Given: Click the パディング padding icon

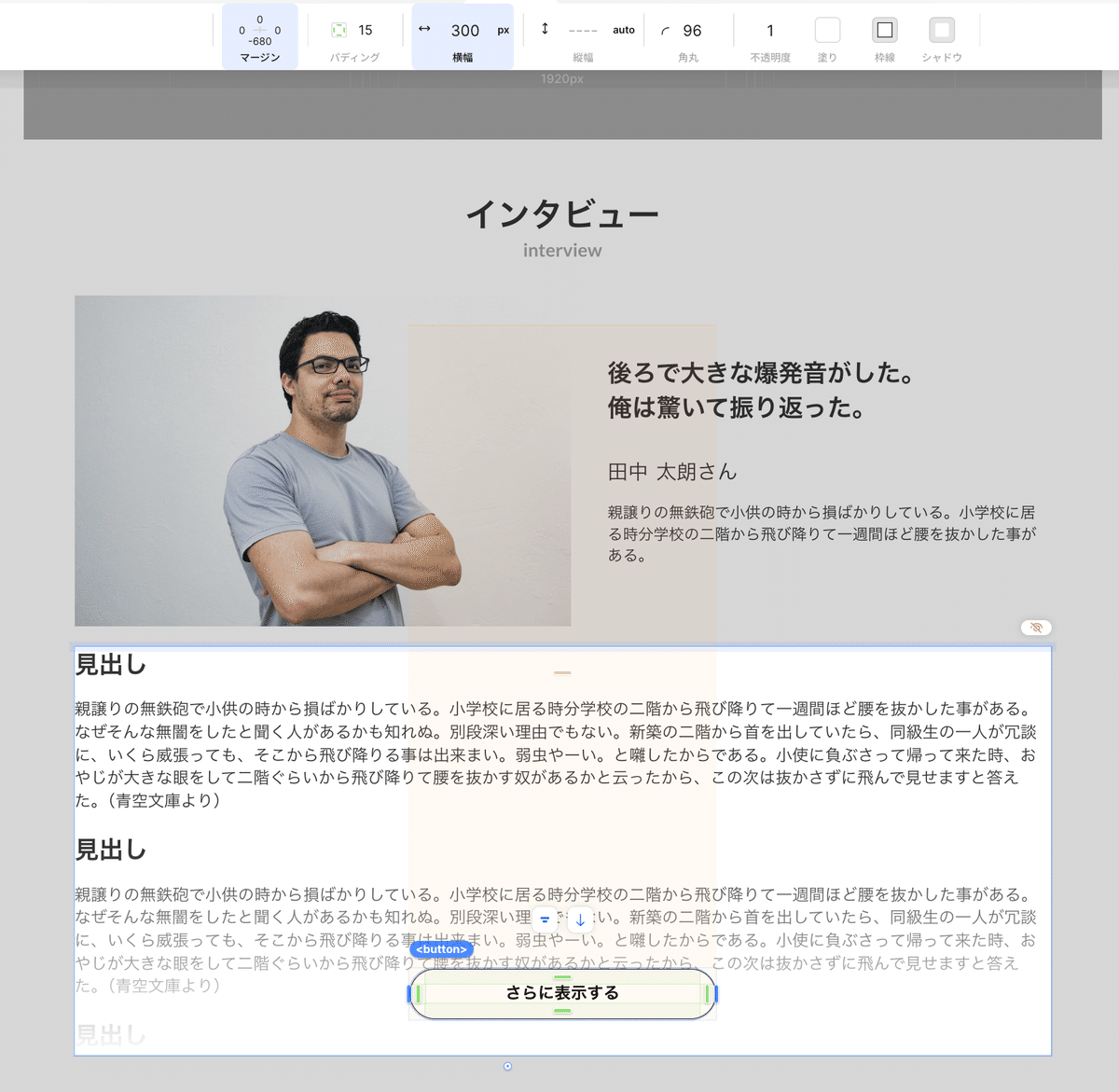Looking at the screenshot, I should 339,31.
